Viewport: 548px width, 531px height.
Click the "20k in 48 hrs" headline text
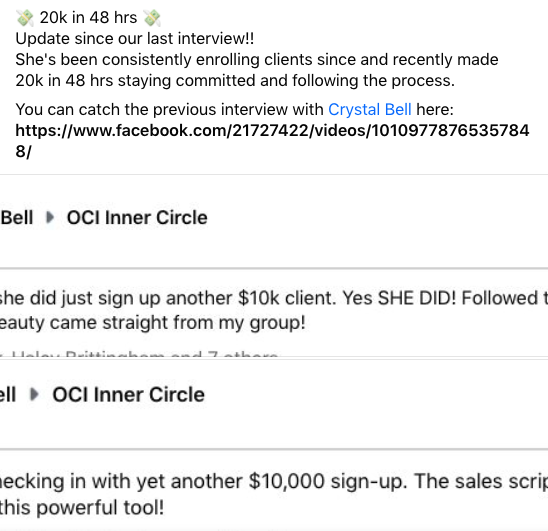(x=88, y=18)
